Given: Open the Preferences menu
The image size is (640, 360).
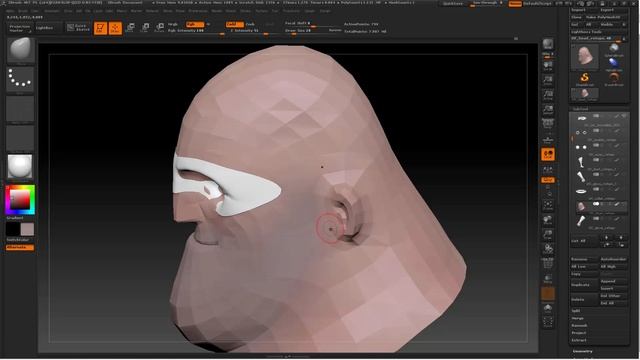Looking at the screenshot, I should pyautogui.click(x=198, y=11).
